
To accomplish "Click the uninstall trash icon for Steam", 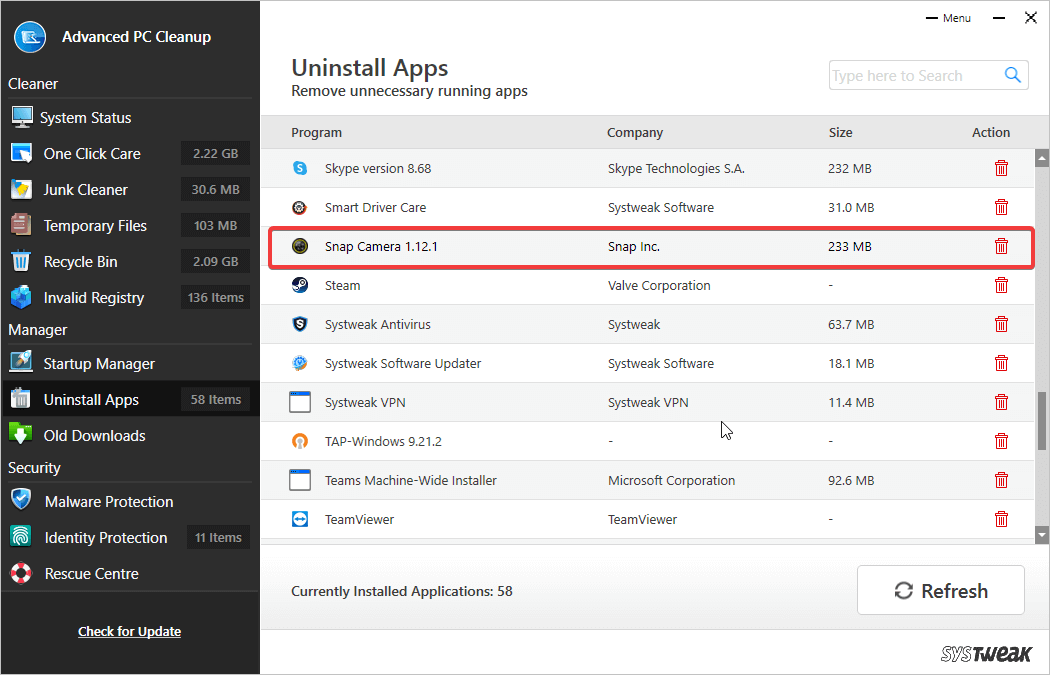I will point(1001,285).
